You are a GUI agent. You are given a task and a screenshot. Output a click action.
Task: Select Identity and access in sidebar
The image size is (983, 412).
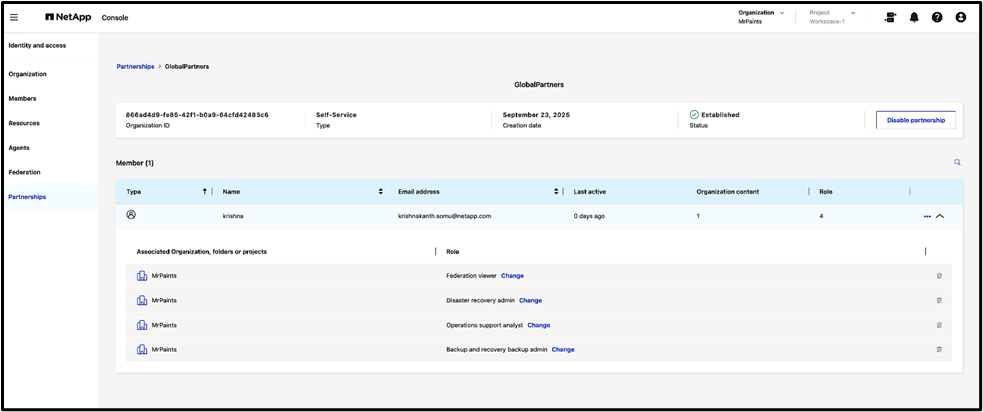(x=37, y=45)
